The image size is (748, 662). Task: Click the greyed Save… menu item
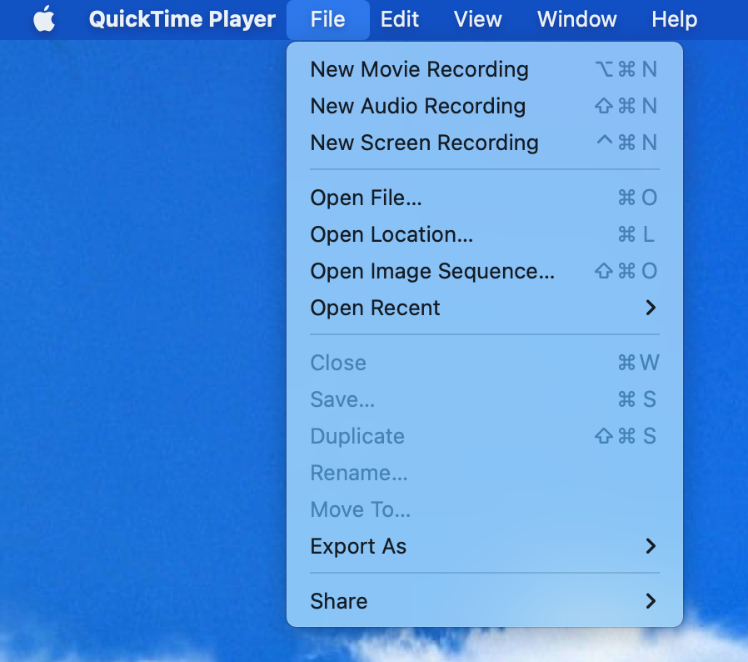[484, 399]
